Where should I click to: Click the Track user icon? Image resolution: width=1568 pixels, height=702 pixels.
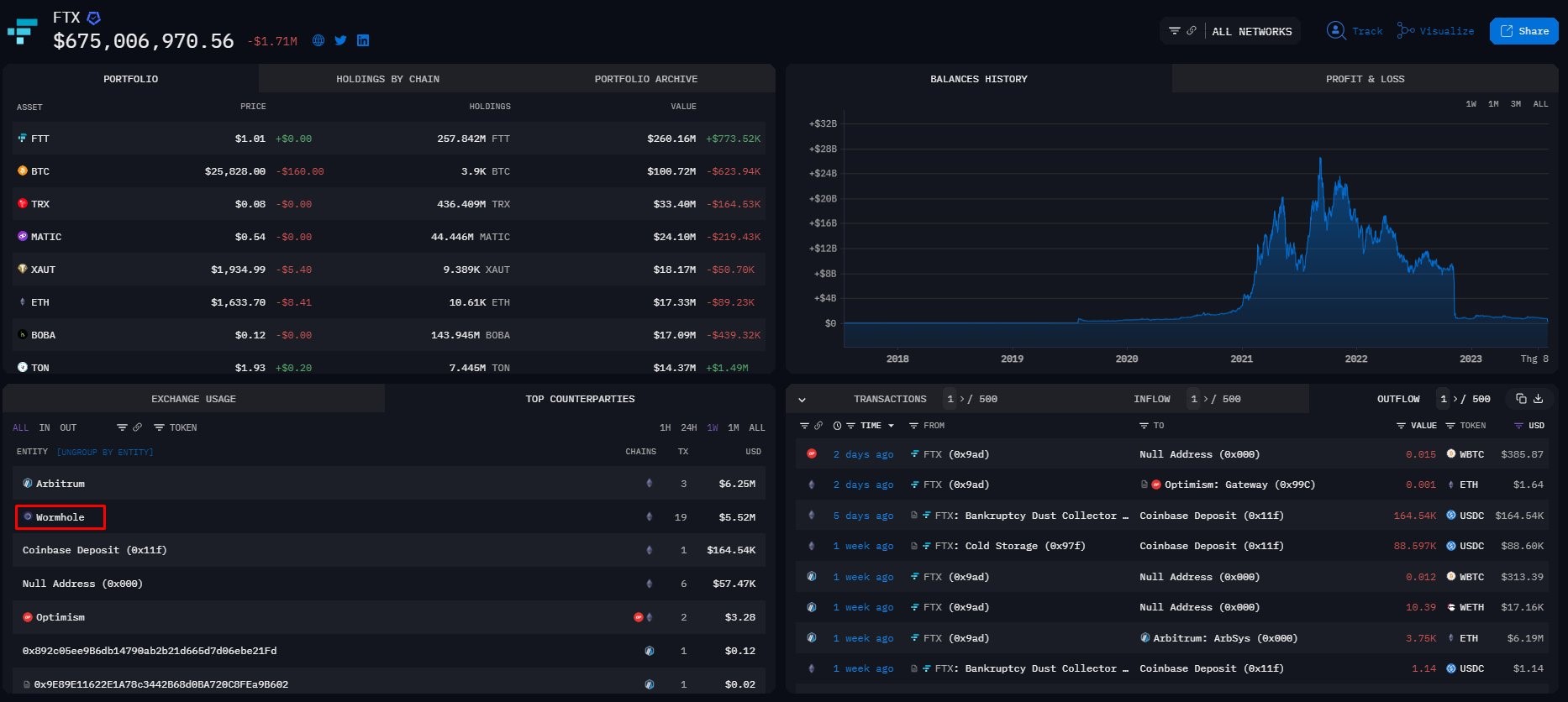point(1335,31)
